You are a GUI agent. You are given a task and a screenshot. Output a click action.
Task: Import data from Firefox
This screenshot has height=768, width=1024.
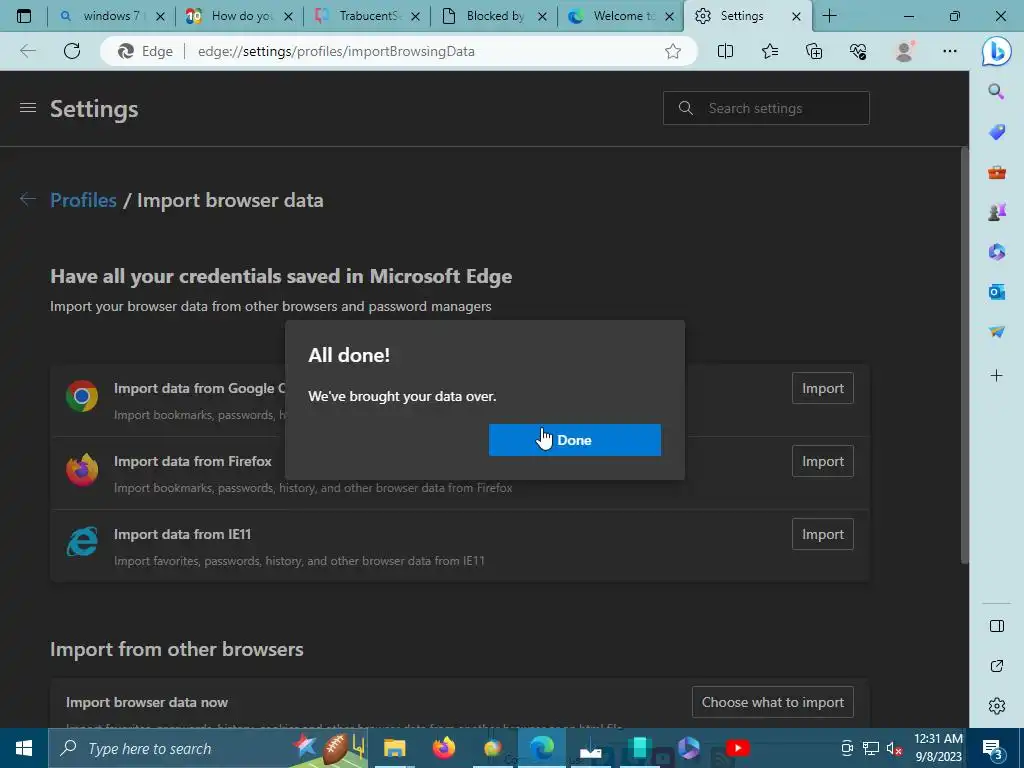tap(822, 462)
